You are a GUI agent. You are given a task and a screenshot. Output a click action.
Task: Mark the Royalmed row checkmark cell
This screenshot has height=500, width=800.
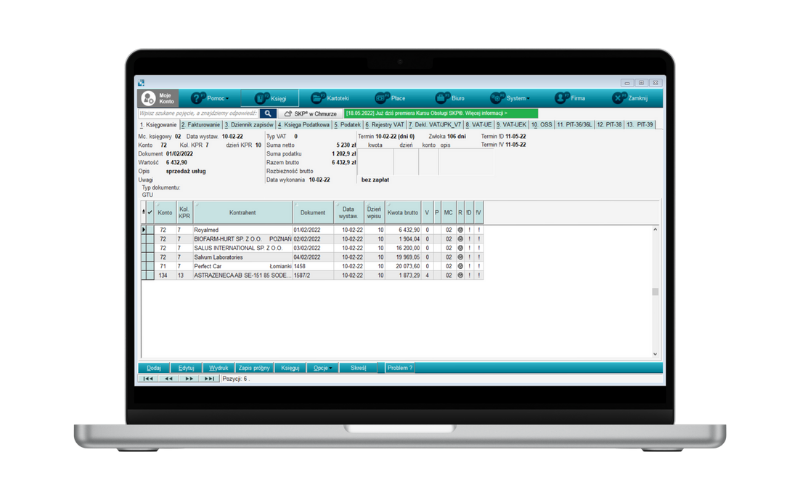pos(151,230)
